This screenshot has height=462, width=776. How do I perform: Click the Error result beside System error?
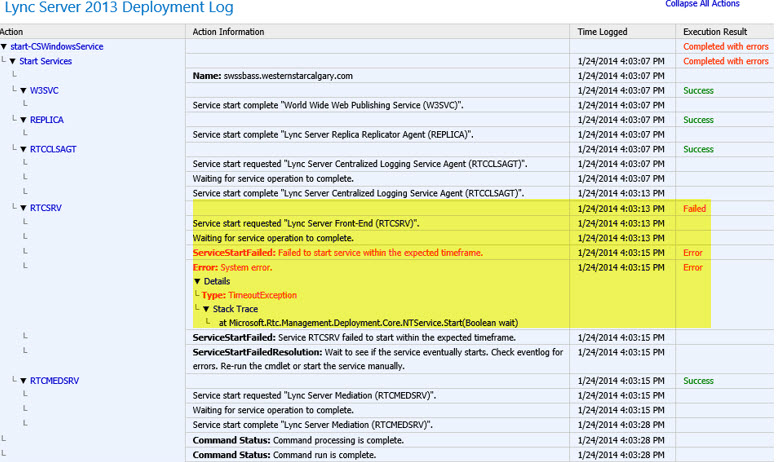(x=693, y=268)
